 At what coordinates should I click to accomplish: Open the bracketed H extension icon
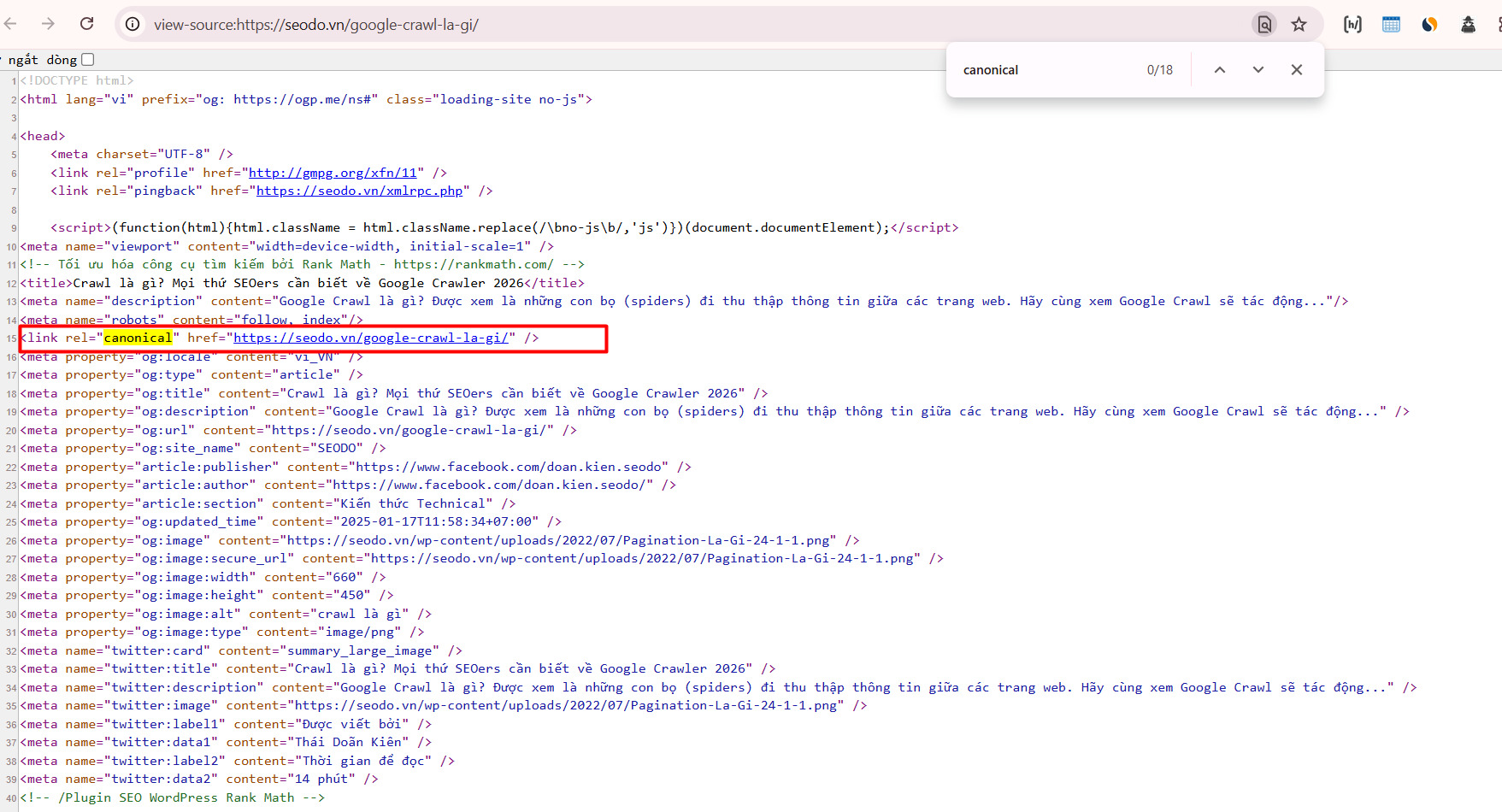1352,24
